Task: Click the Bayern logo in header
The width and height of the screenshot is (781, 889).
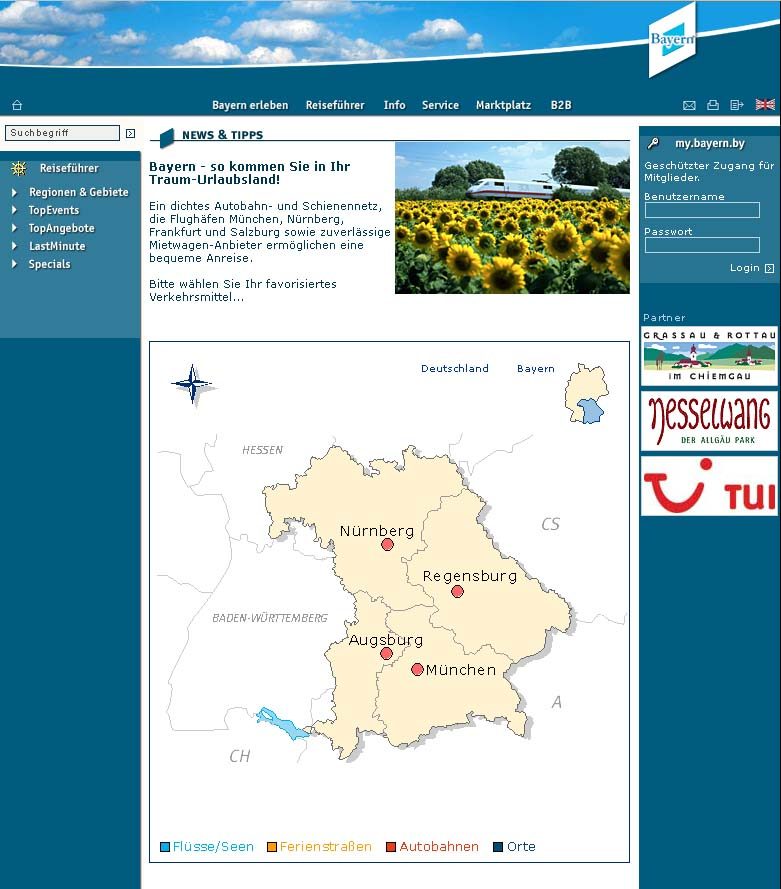Action: pyautogui.click(x=672, y=40)
